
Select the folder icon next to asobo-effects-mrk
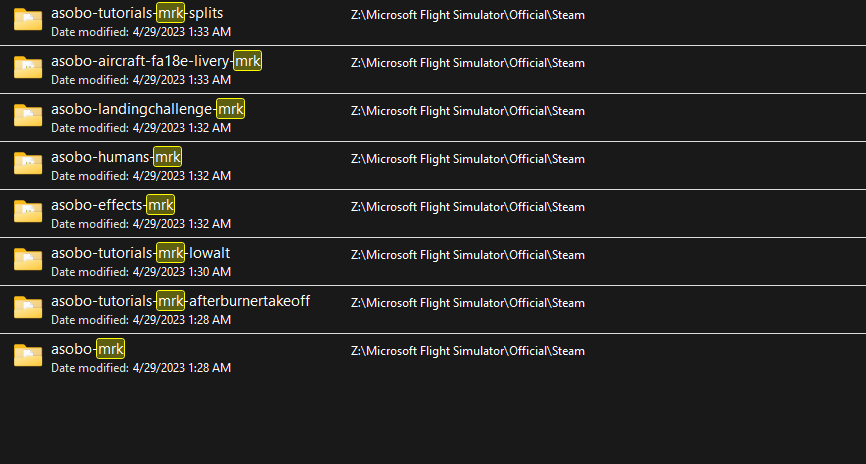tap(27, 212)
